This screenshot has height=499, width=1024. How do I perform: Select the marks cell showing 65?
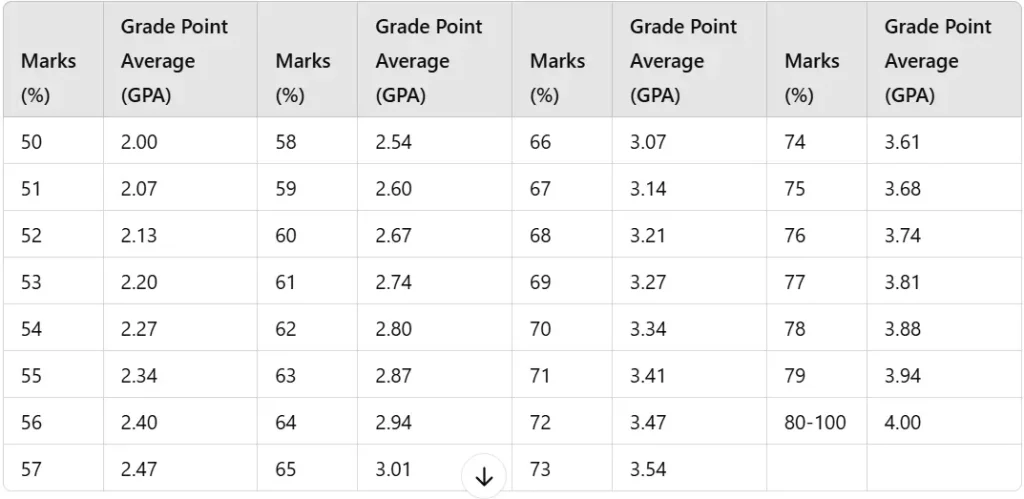(x=286, y=469)
